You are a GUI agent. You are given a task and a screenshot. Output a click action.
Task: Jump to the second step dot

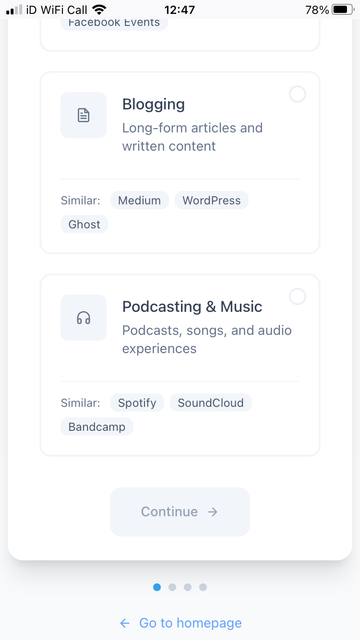[x=172, y=587]
